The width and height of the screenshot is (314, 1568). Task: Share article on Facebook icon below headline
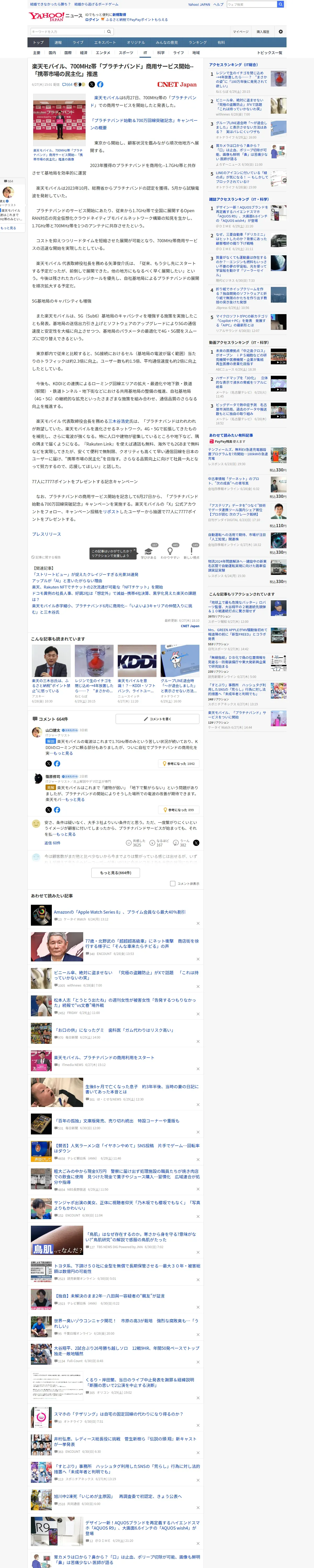point(100,85)
